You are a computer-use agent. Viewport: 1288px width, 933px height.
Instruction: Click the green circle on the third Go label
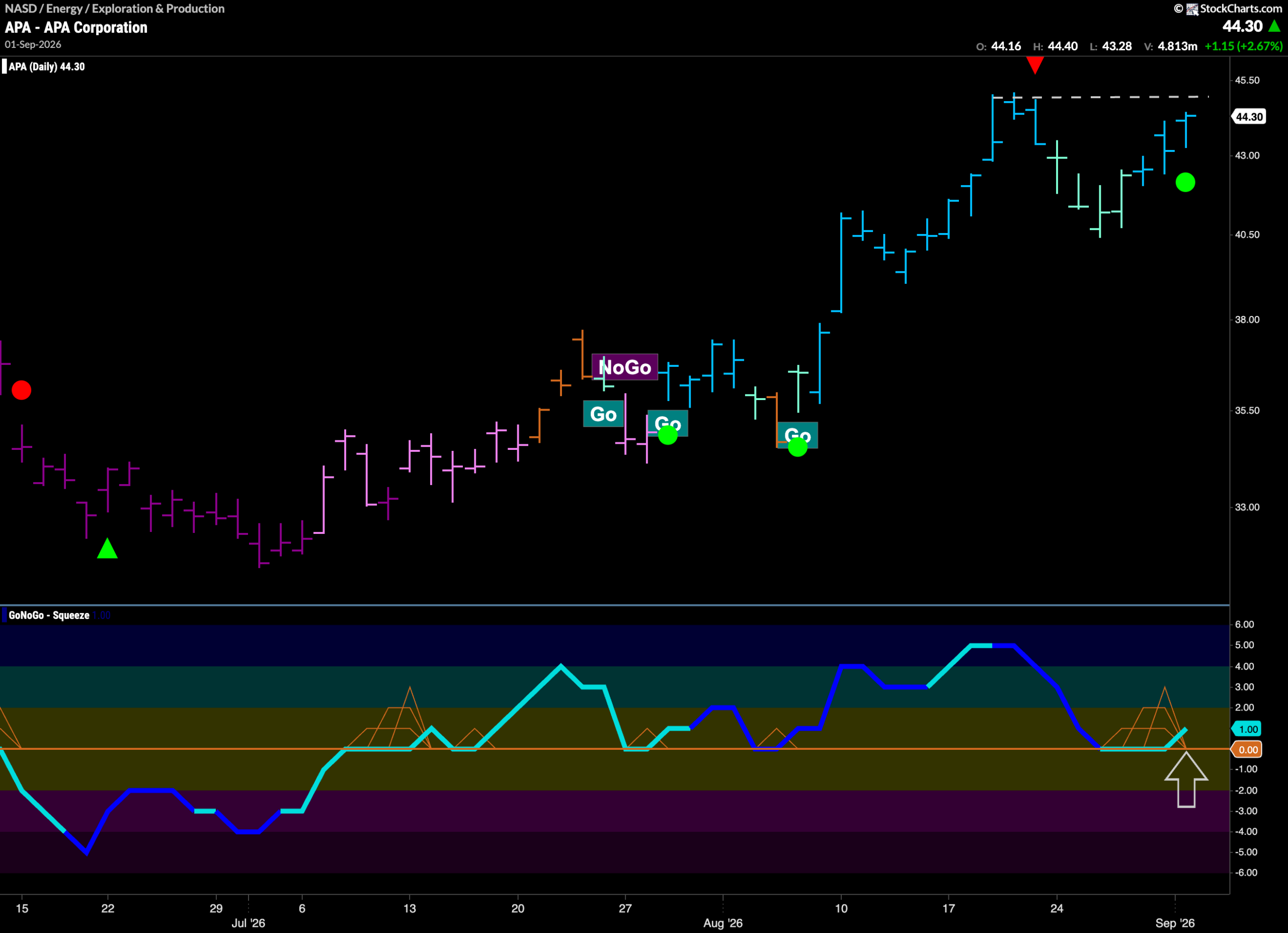point(797,447)
